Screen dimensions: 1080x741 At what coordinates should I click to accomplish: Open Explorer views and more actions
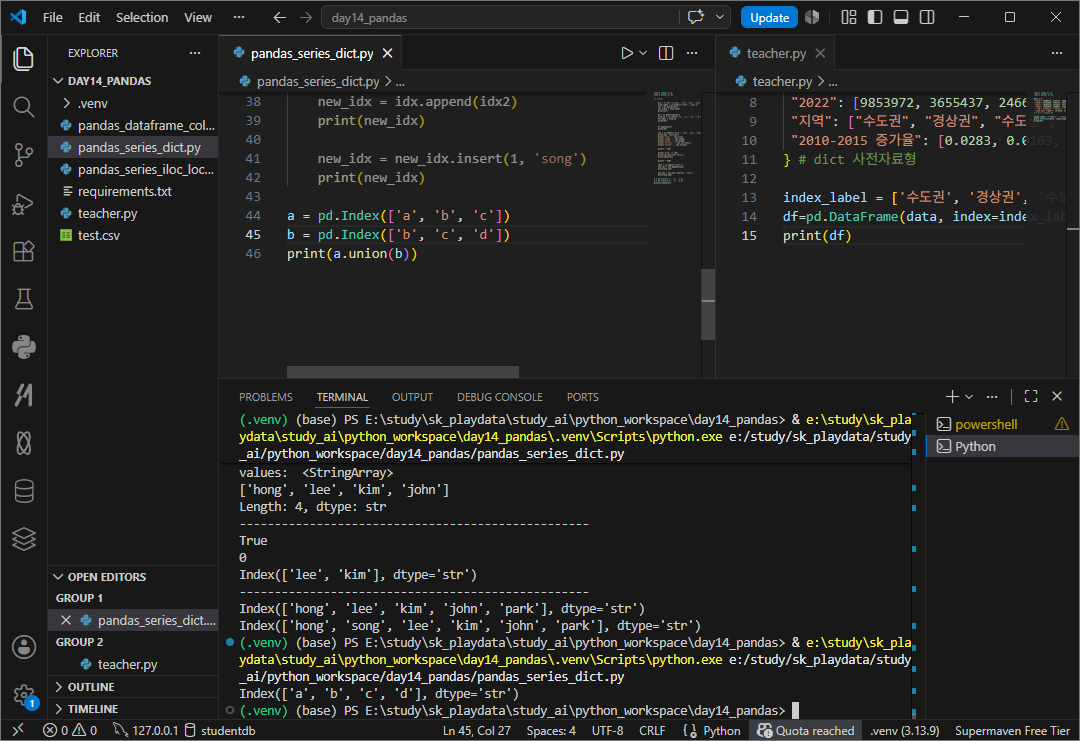point(195,53)
